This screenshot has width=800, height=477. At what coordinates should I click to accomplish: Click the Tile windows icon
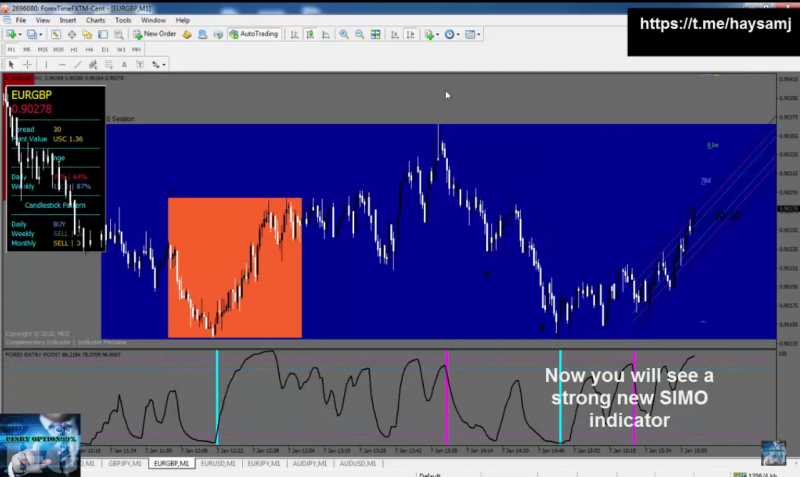click(x=376, y=34)
